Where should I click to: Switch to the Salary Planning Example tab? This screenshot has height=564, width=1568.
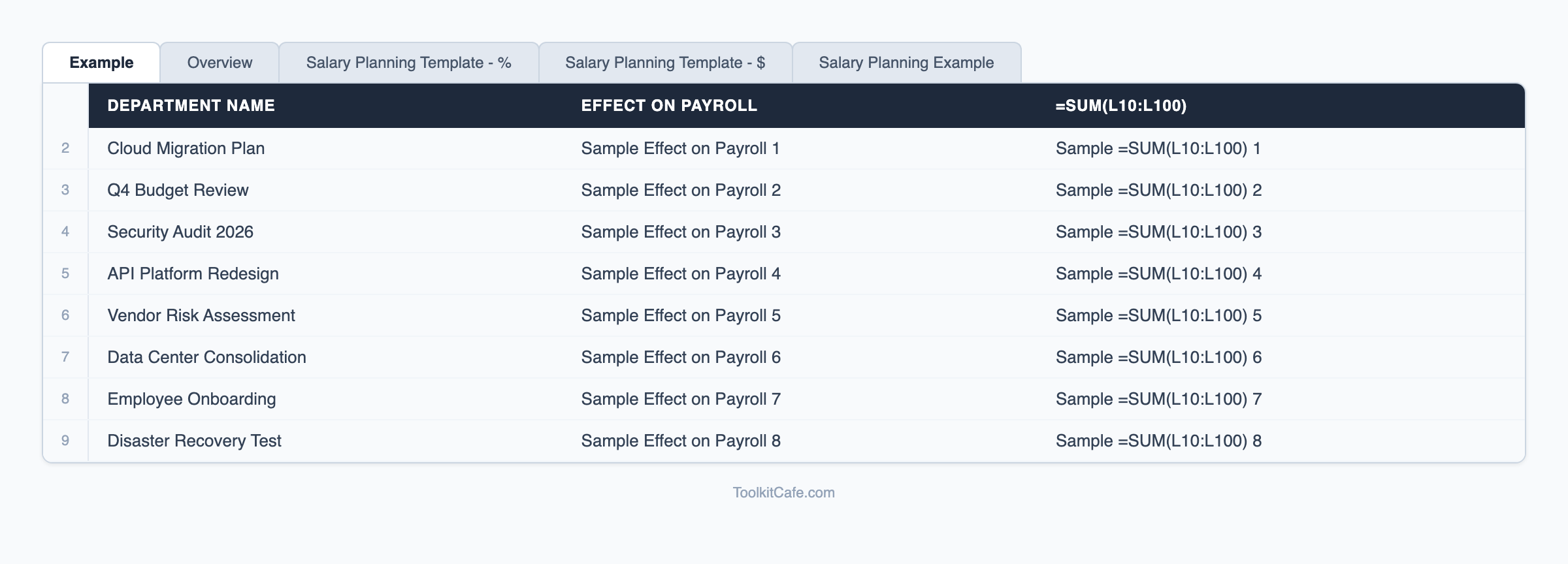(x=906, y=63)
